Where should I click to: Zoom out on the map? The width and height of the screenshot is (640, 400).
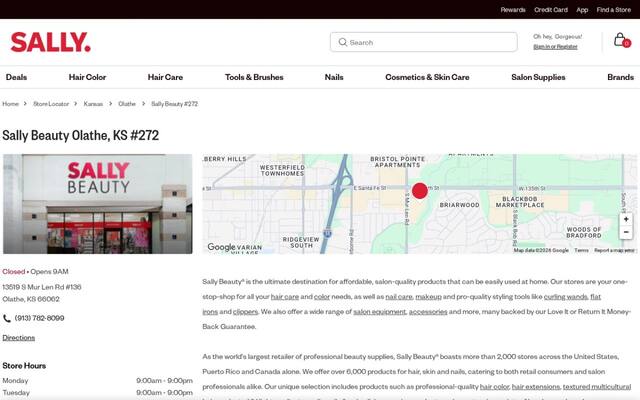[626, 232]
